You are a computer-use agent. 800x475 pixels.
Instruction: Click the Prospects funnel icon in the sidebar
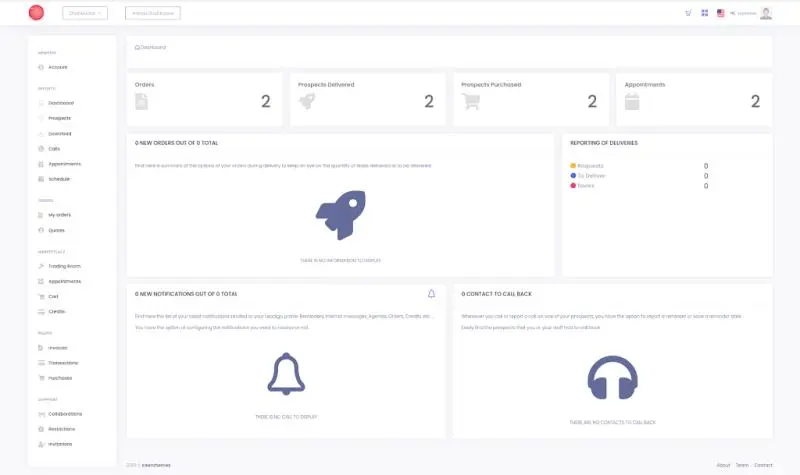pos(41,118)
